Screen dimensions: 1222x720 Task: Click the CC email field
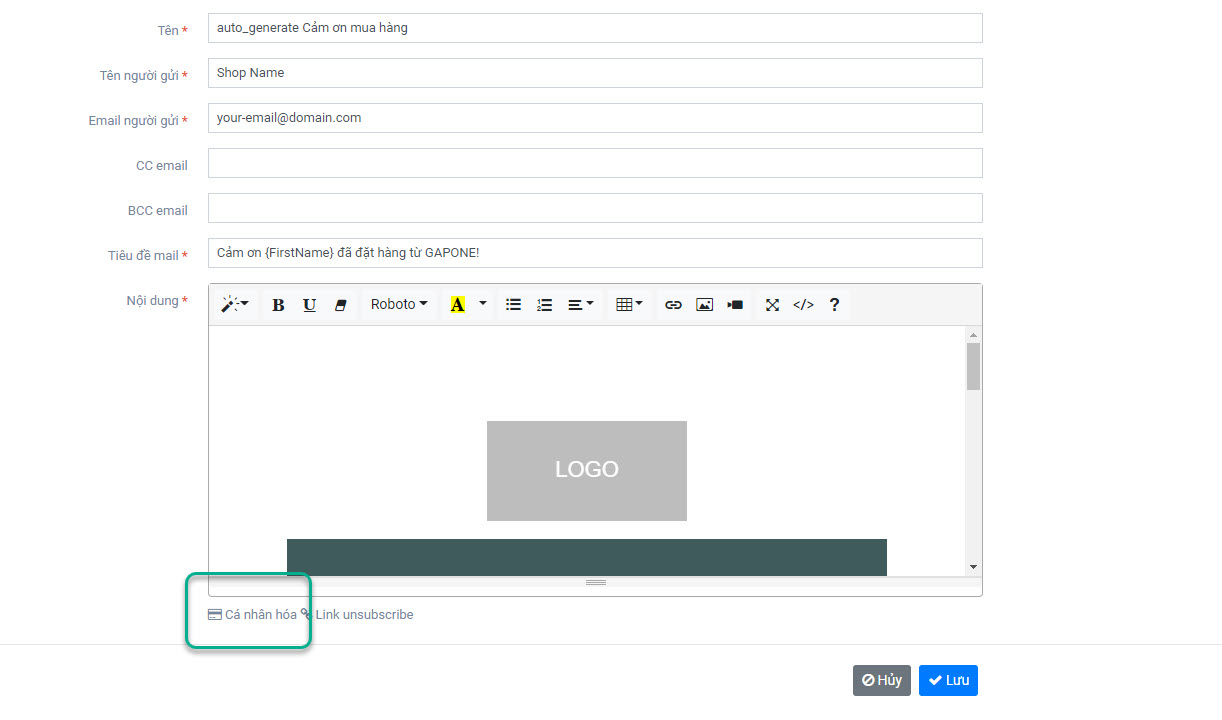coord(595,163)
